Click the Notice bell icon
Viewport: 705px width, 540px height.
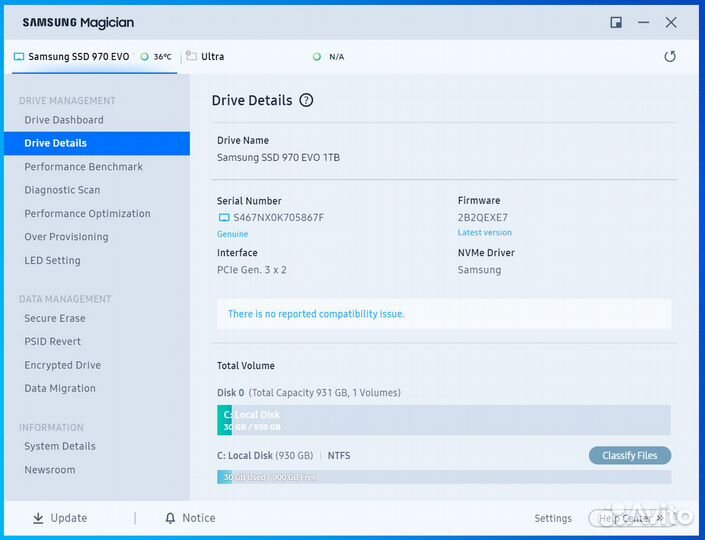point(170,518)
